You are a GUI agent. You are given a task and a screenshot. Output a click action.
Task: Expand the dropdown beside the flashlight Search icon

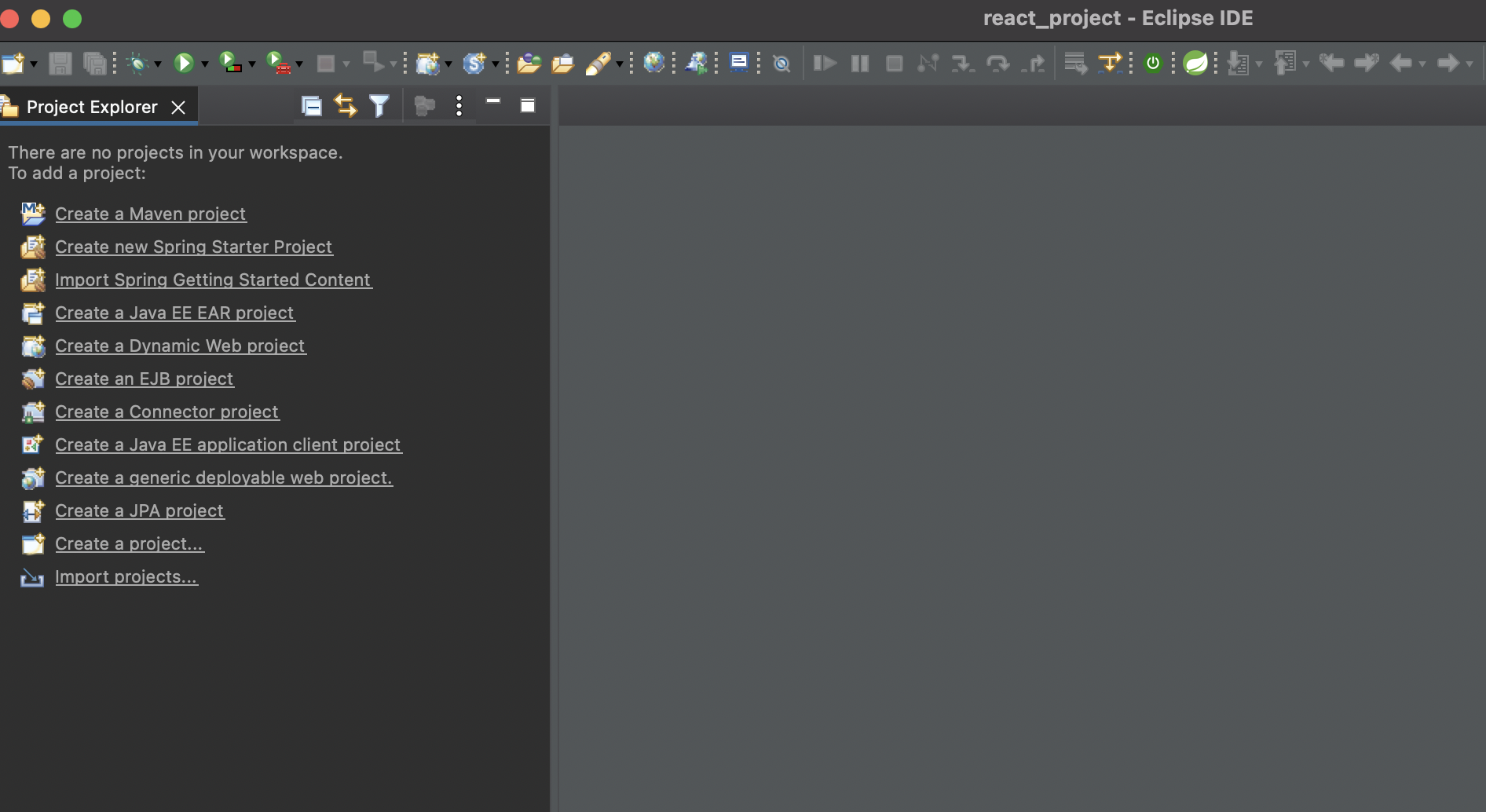point(620,64)
